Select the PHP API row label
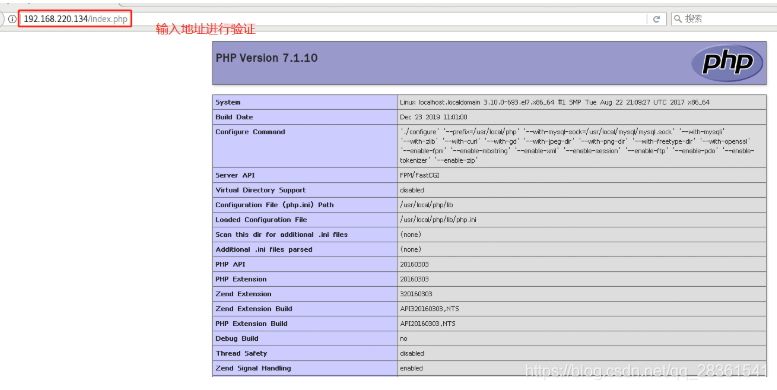Screen dimensions: 777x390 pos(230,264)
